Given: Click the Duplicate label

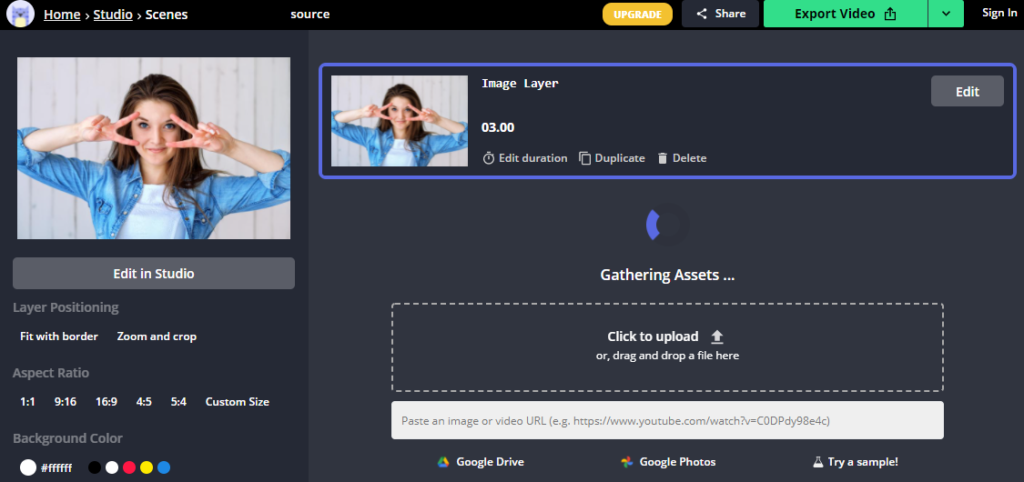Looking at the screenshot, I should tap(620, 158).
